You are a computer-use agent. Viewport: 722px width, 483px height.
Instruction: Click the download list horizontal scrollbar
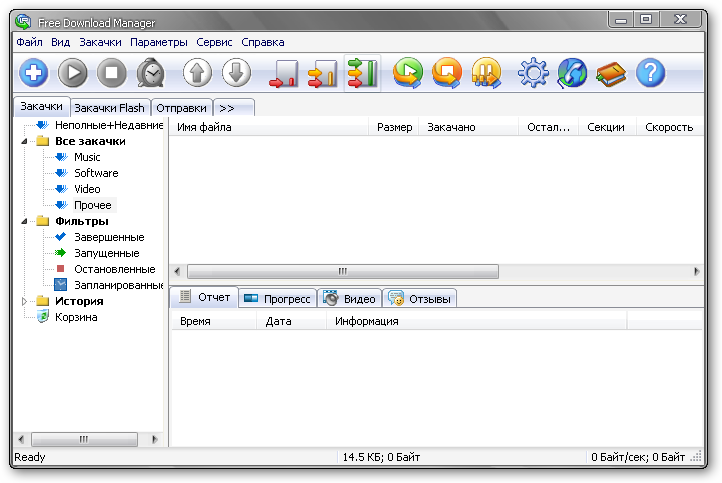coord(342,271)
